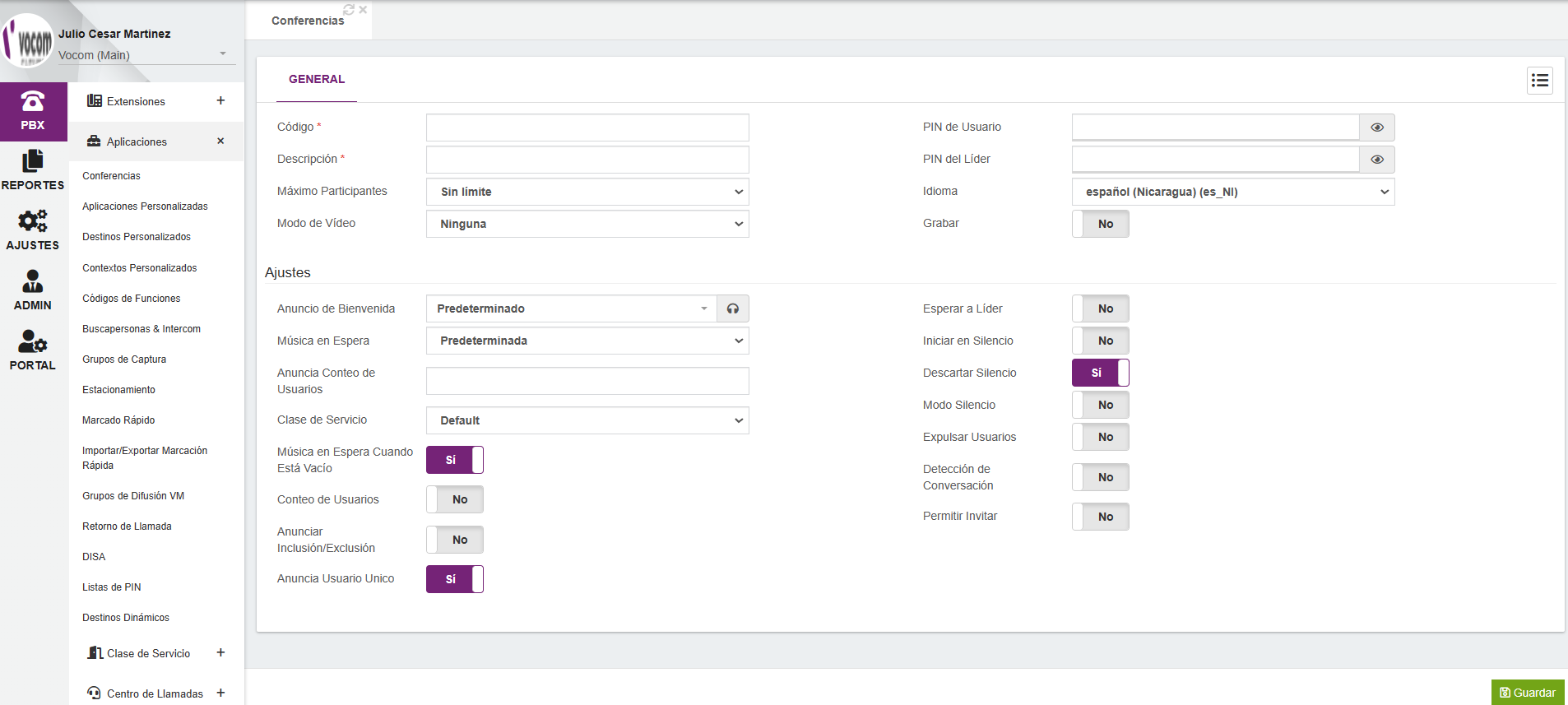Disable the Descartar Silencio switch
Viewport: 1568px width, 705px height.
pos(1101,373)
